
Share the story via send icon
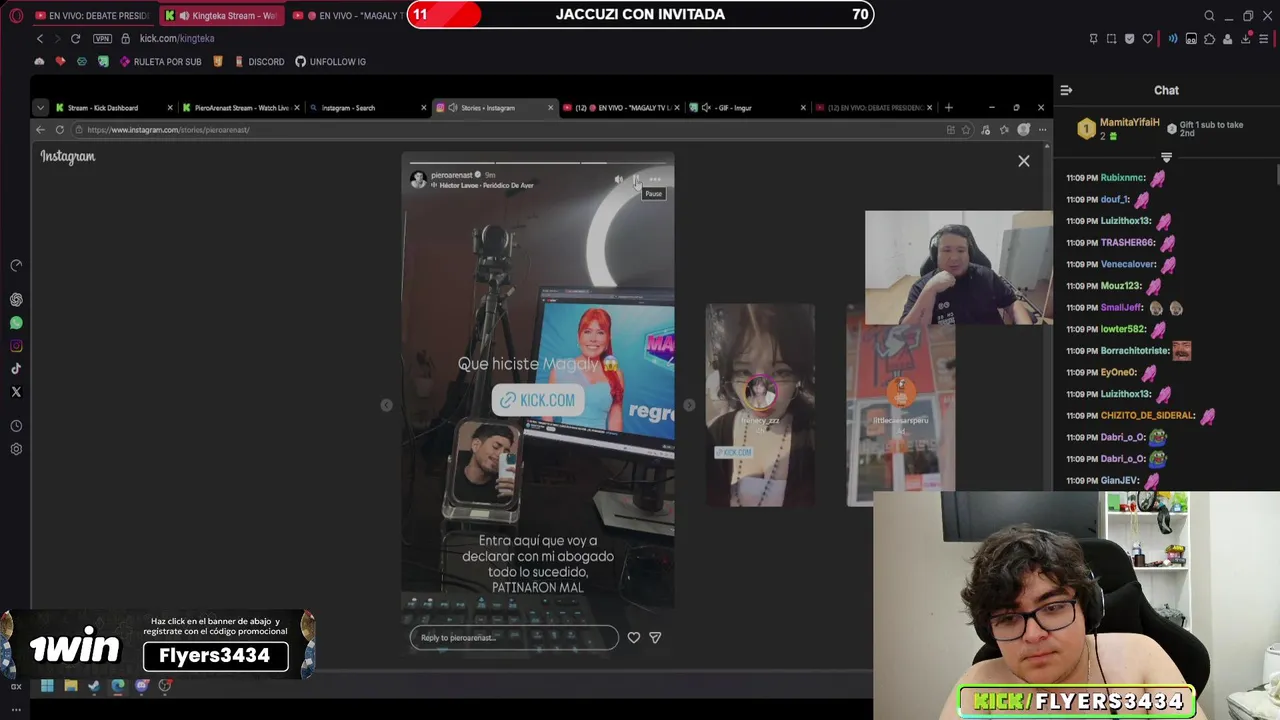[x=655, y=637]
